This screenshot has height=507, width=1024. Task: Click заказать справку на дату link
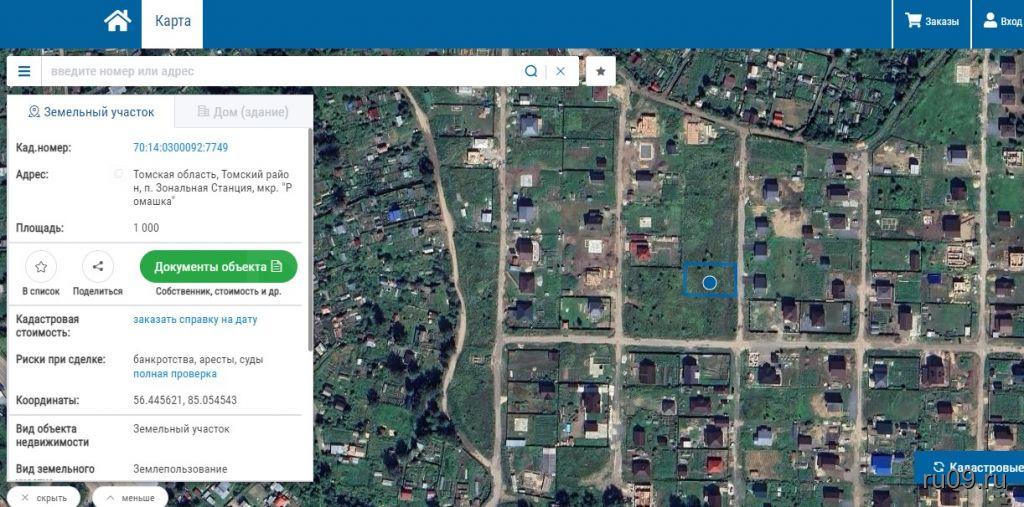[195, 319]
